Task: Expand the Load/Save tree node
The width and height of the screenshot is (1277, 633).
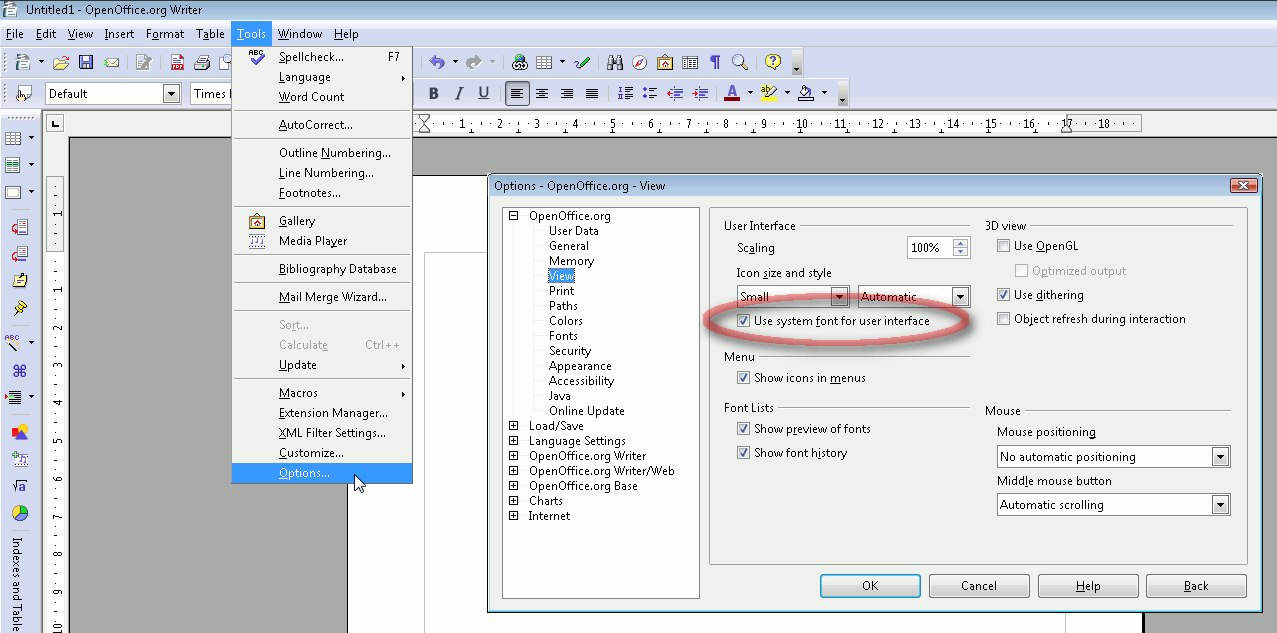Action: pyautogui.click(x=514, y=426)
